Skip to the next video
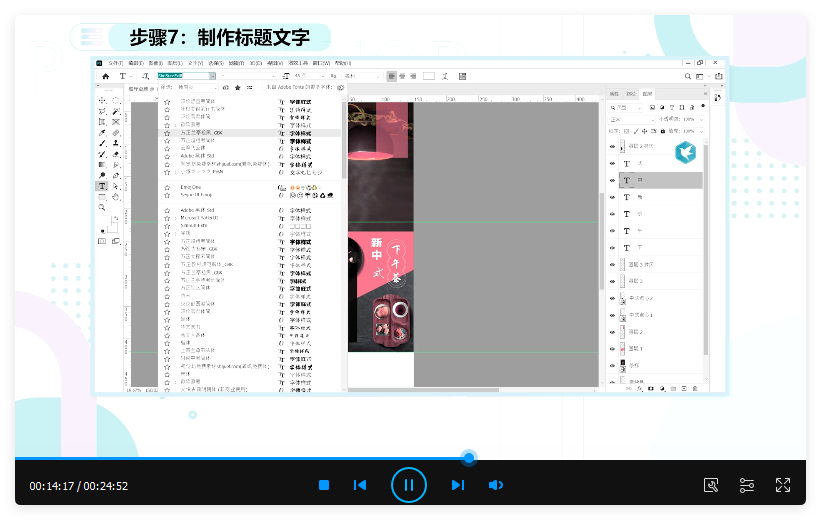This screenshot has height=520, width=821. tap(457, 485)
